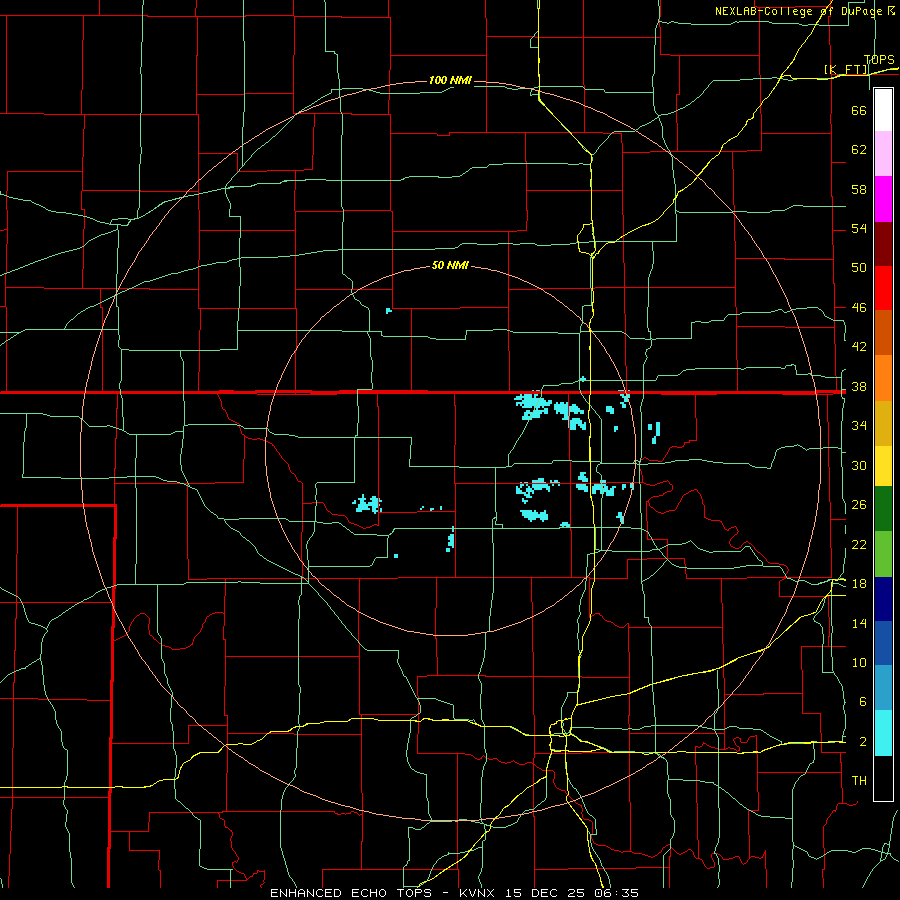Click the dark red 50-54 kft legend color
The image size is (900, 900).
(x=883, y=244)
